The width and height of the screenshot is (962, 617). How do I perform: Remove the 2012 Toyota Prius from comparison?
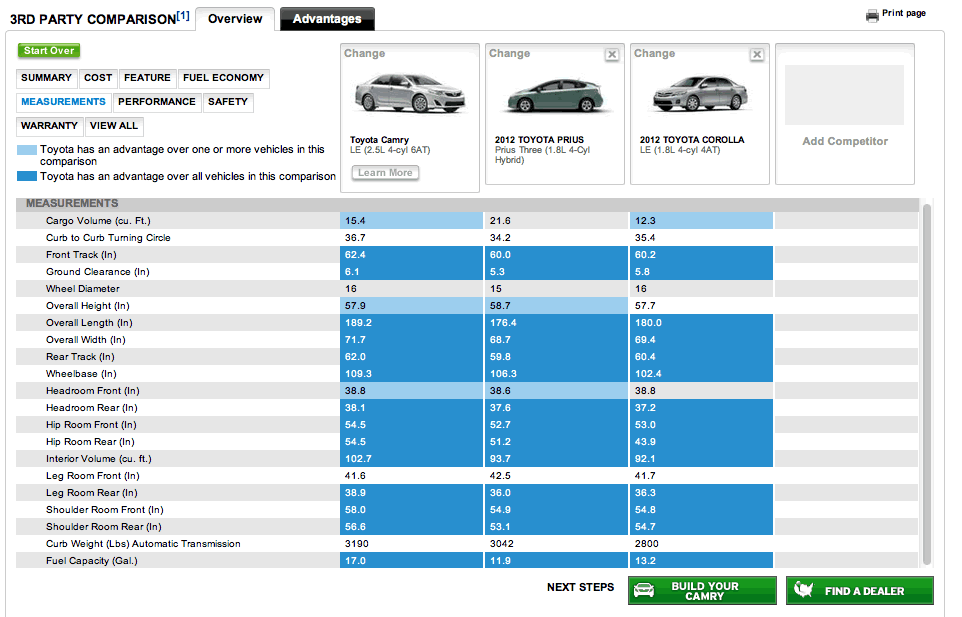pyautogui.click(x=612, y=55)
